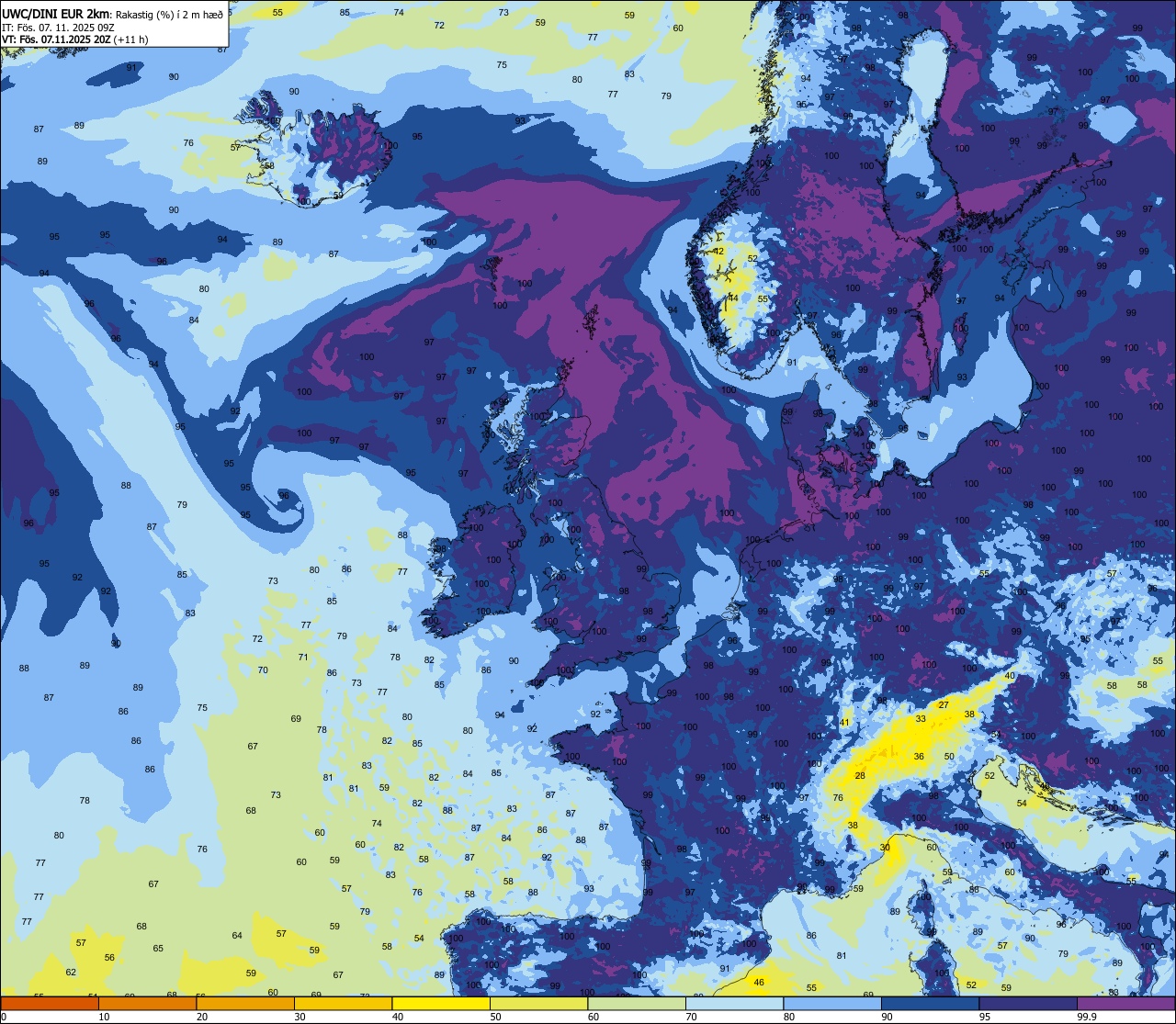
Task: Click the 'Rakastig (%) í 2 m hæð' label
Action: [169, 15]
